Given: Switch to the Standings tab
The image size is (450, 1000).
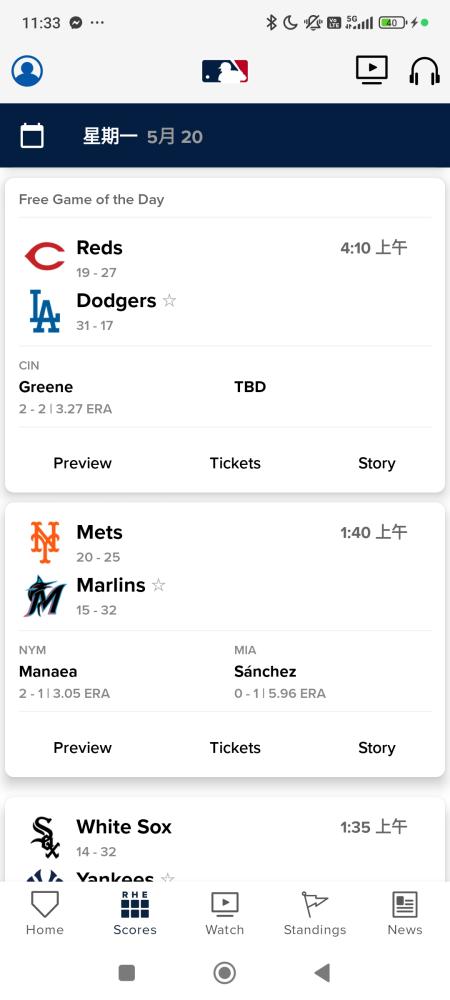Looking at the screenshot, I should point(315,913).
